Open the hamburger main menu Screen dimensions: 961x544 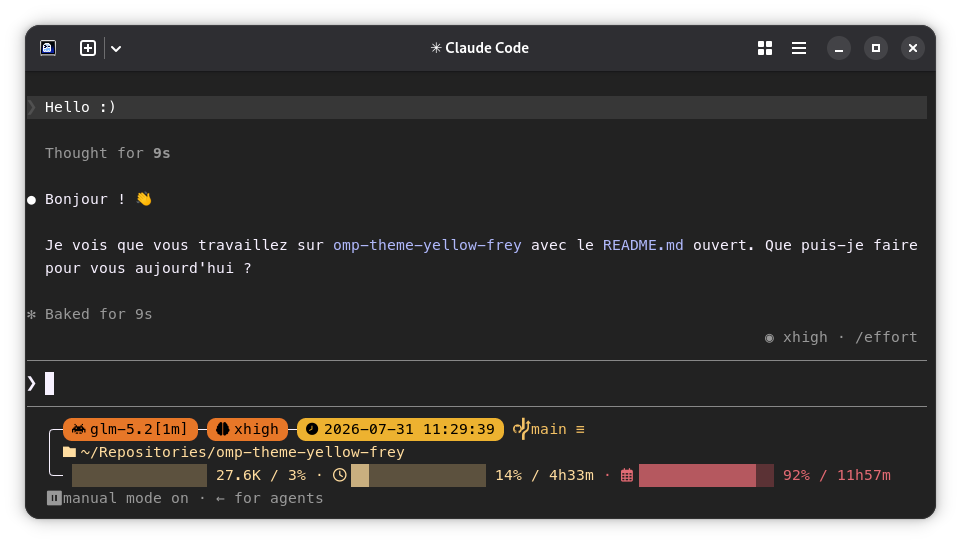click(x=799, y=48)
